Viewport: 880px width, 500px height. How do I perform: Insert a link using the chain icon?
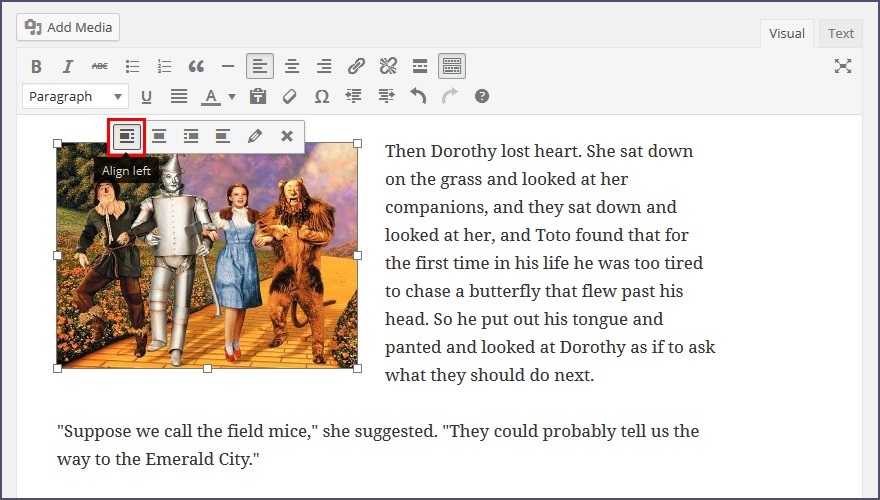click(x=356, y=67)
